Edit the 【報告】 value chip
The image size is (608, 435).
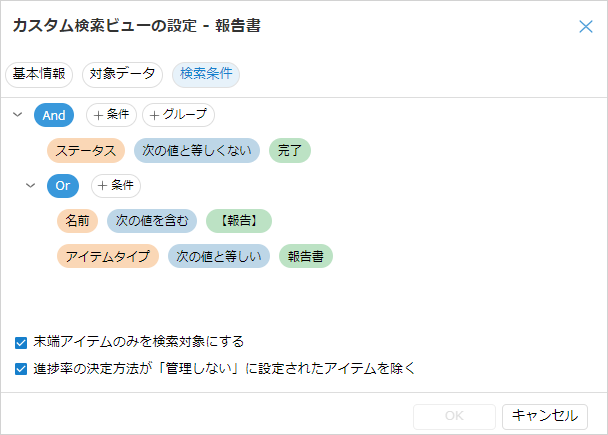pyautogui.click(x=238, y=221)
